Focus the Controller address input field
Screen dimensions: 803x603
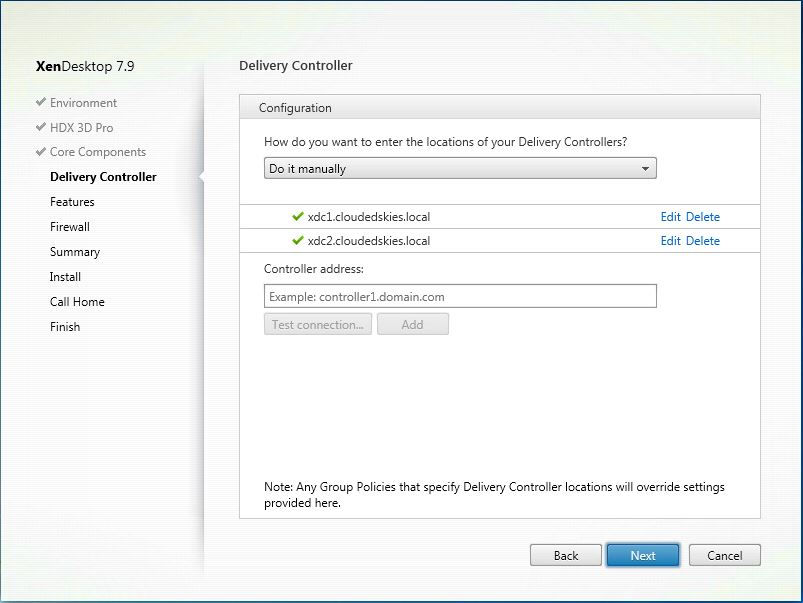(460, 296)
